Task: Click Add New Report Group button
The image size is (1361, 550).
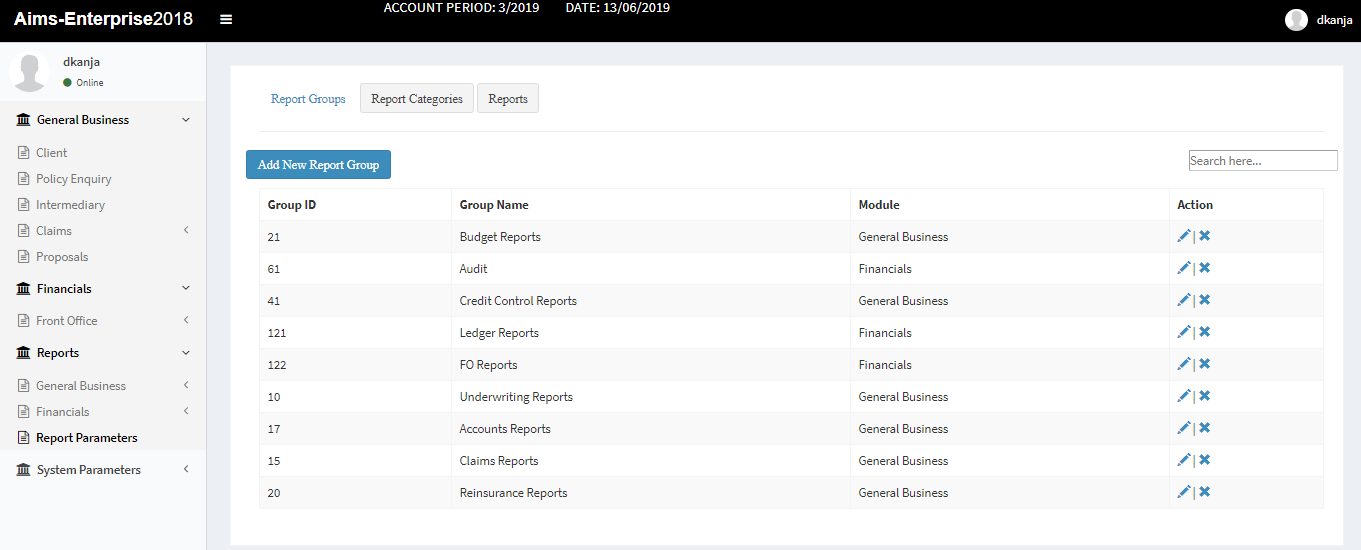Action: [x=318, y=165]
